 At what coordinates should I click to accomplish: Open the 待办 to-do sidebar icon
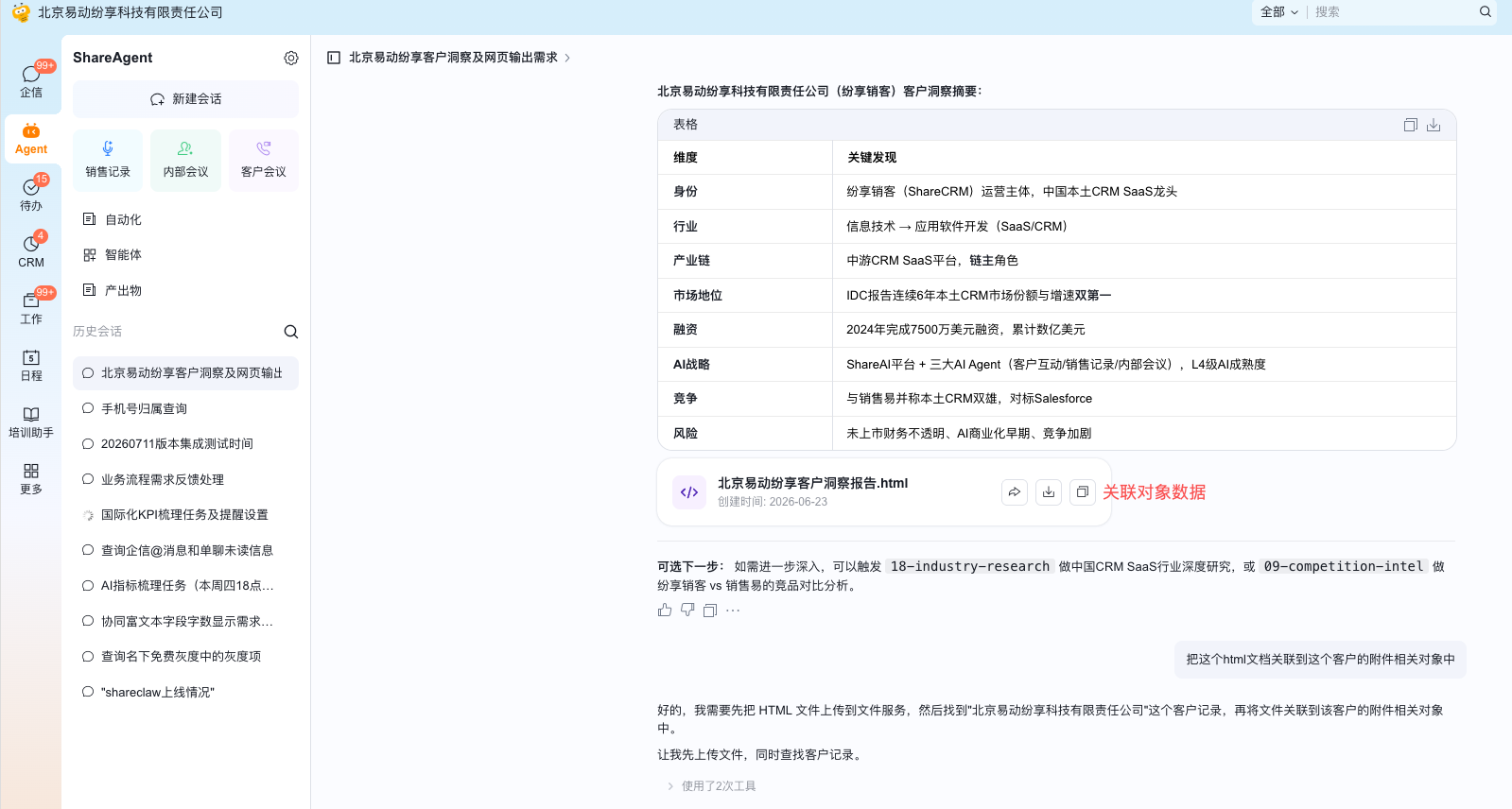click(x=31, y=194)
